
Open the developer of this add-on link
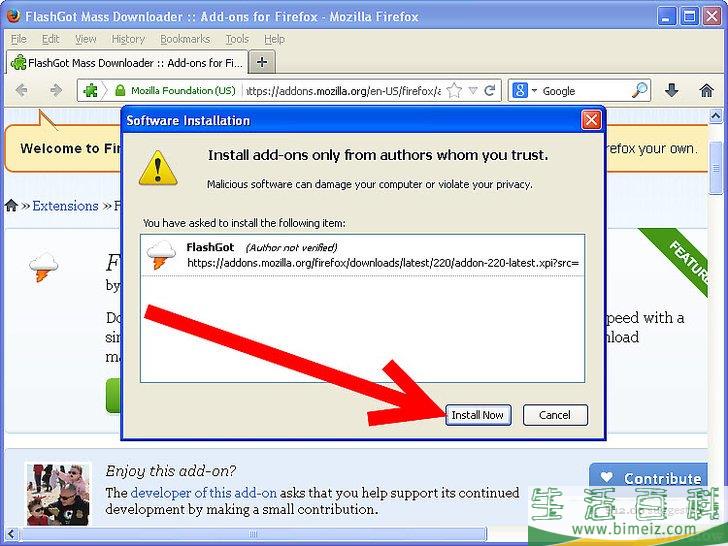204,493
